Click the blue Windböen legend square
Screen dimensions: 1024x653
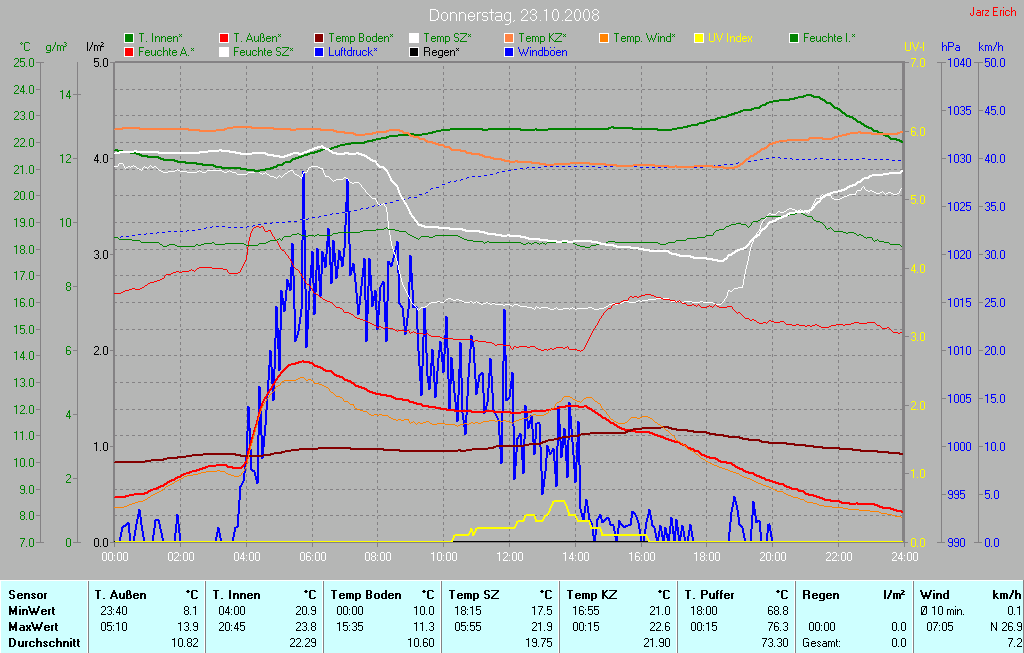[x=509, y=51]
